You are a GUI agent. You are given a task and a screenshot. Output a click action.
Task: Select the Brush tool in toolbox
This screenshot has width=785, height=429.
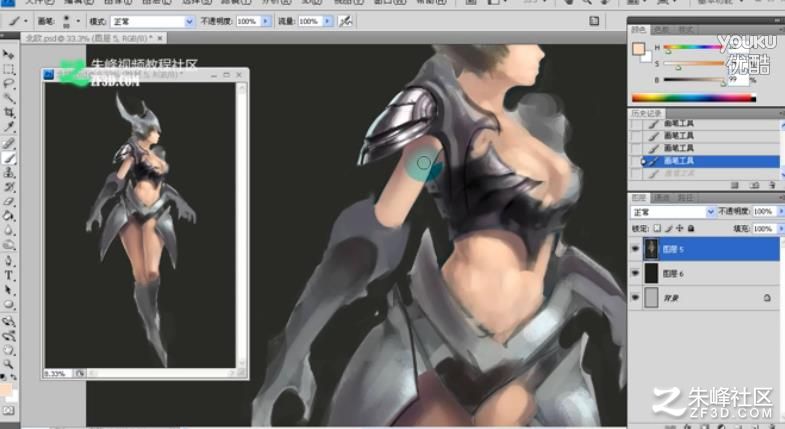tap(8, 158)
